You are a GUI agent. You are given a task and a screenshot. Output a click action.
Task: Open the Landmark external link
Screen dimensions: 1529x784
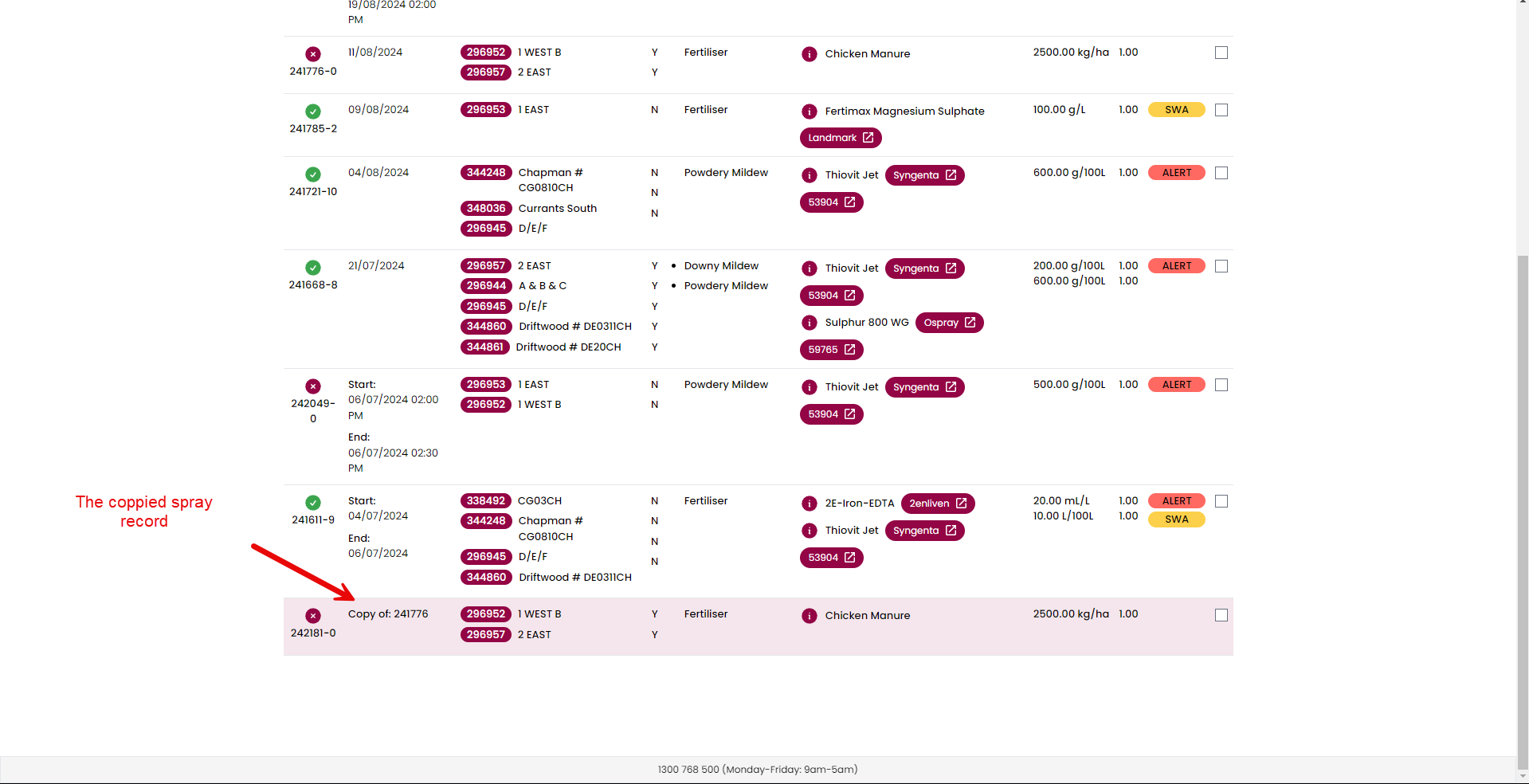[840, 137]
